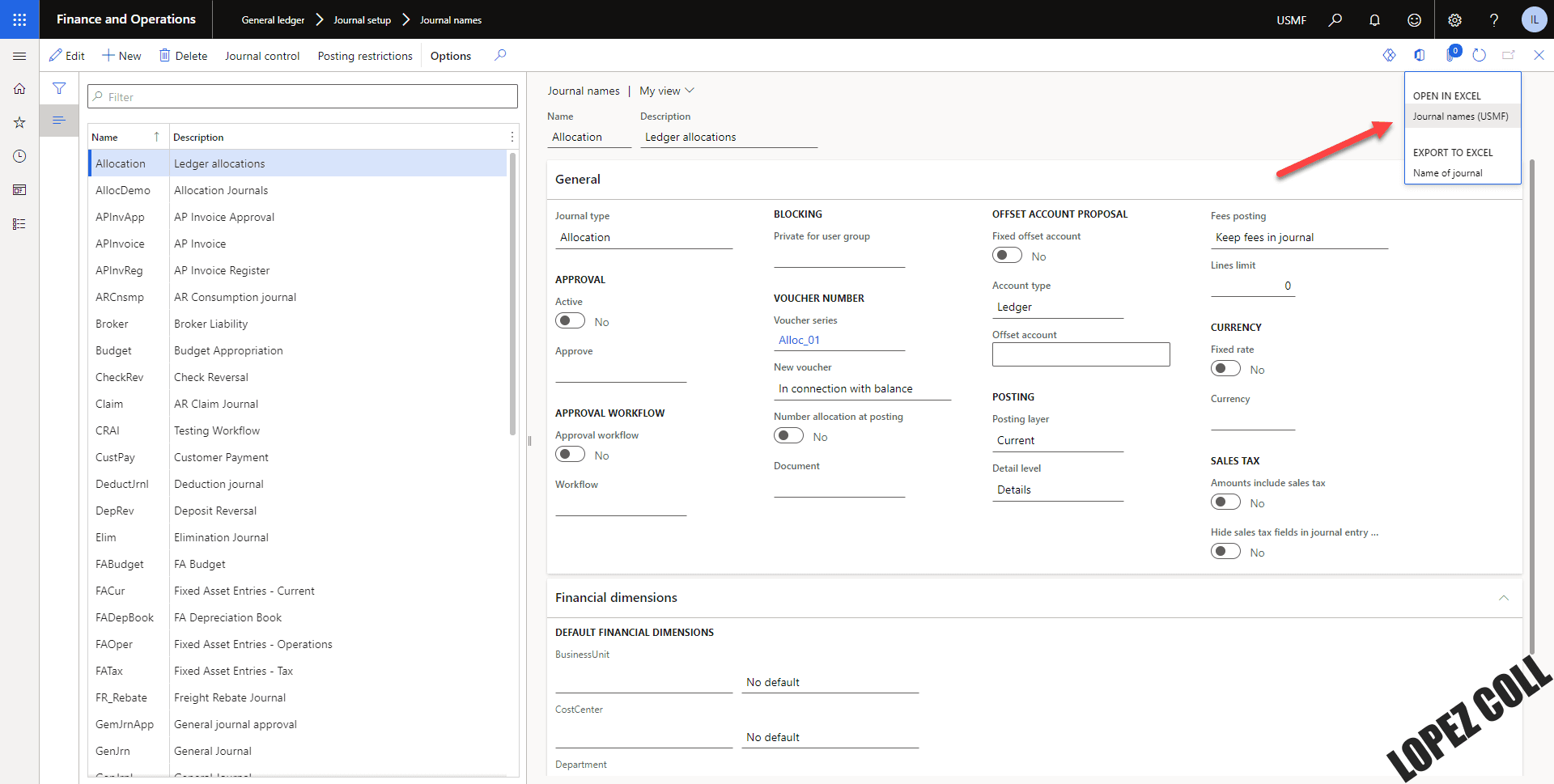Choose Name of journal export option
The width and height of the screenshot is (1554, 784).
tap(1447, 173)
